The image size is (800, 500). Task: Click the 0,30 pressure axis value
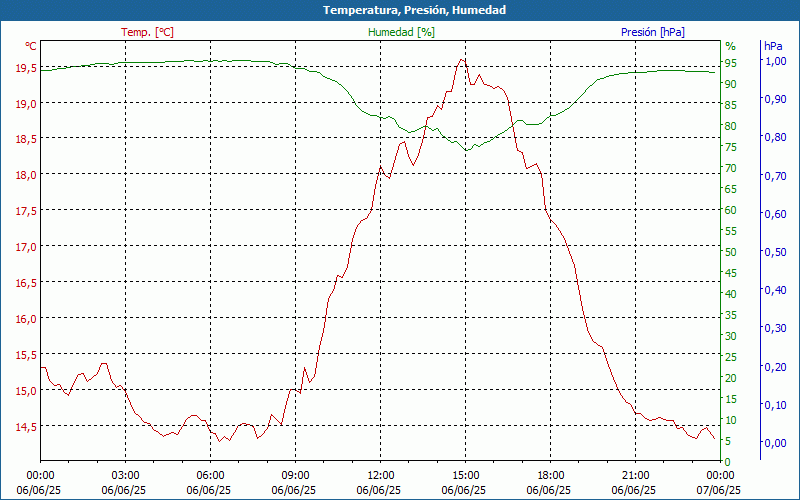click(776, 328)
